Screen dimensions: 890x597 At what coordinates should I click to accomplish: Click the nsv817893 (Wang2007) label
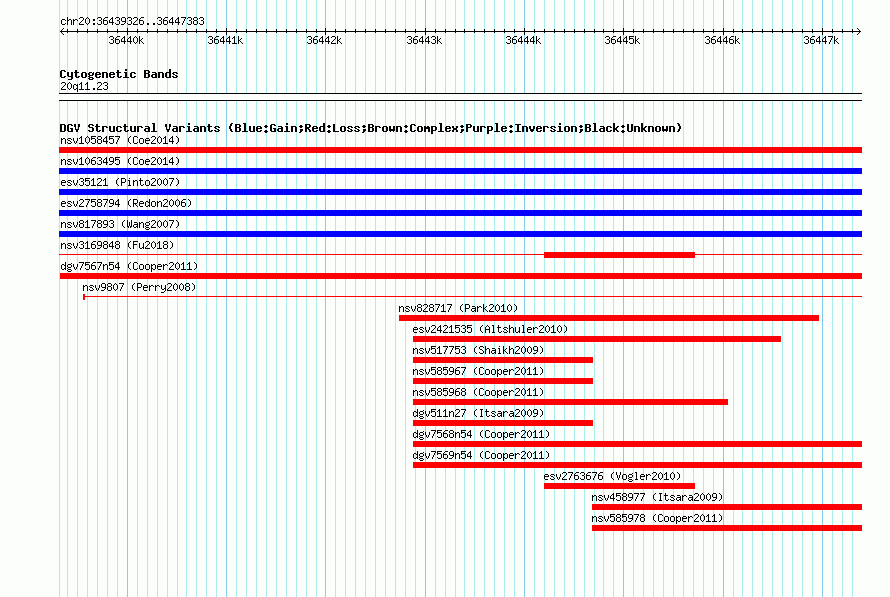pyautogui.click(x=120, y=224)
